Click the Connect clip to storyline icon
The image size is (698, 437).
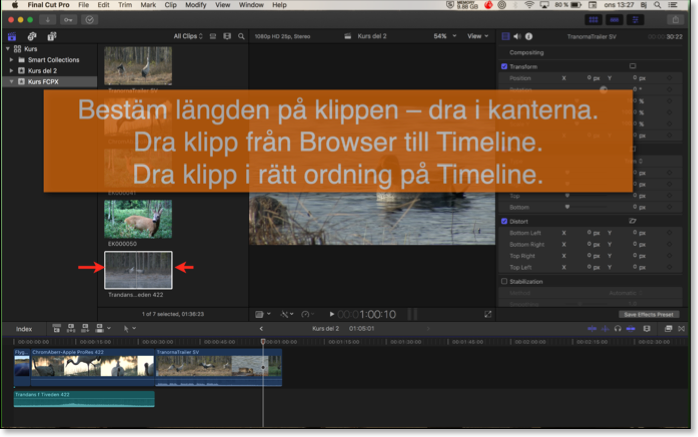57,328
